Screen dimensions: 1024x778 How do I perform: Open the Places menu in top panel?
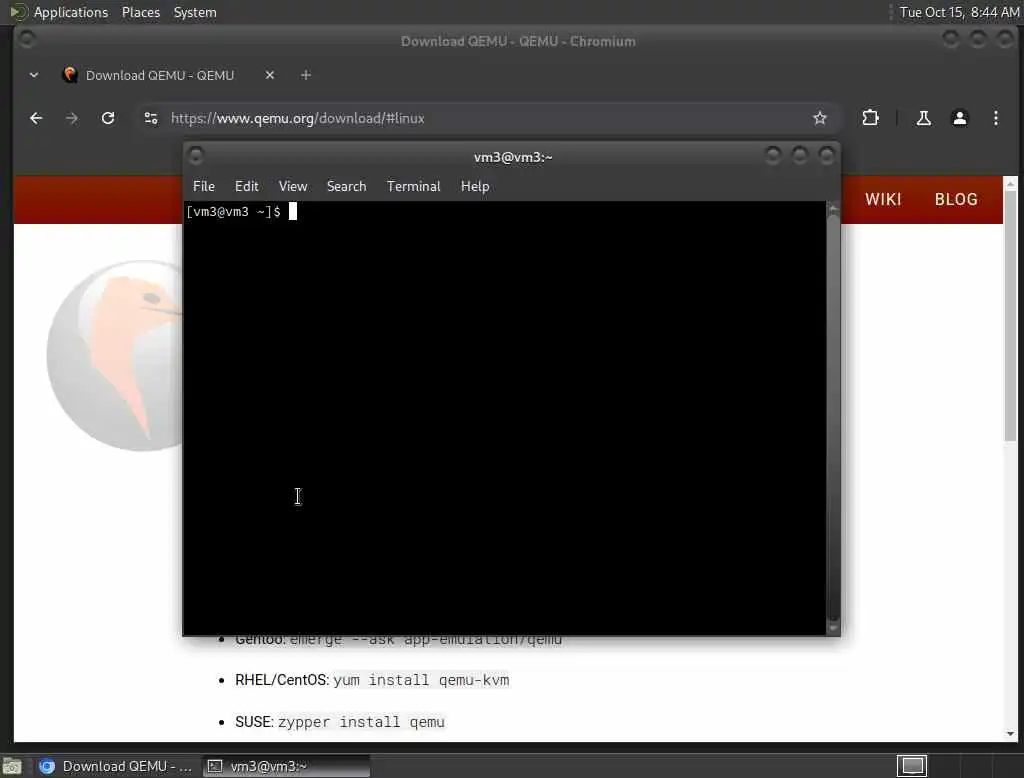point(140,12)
